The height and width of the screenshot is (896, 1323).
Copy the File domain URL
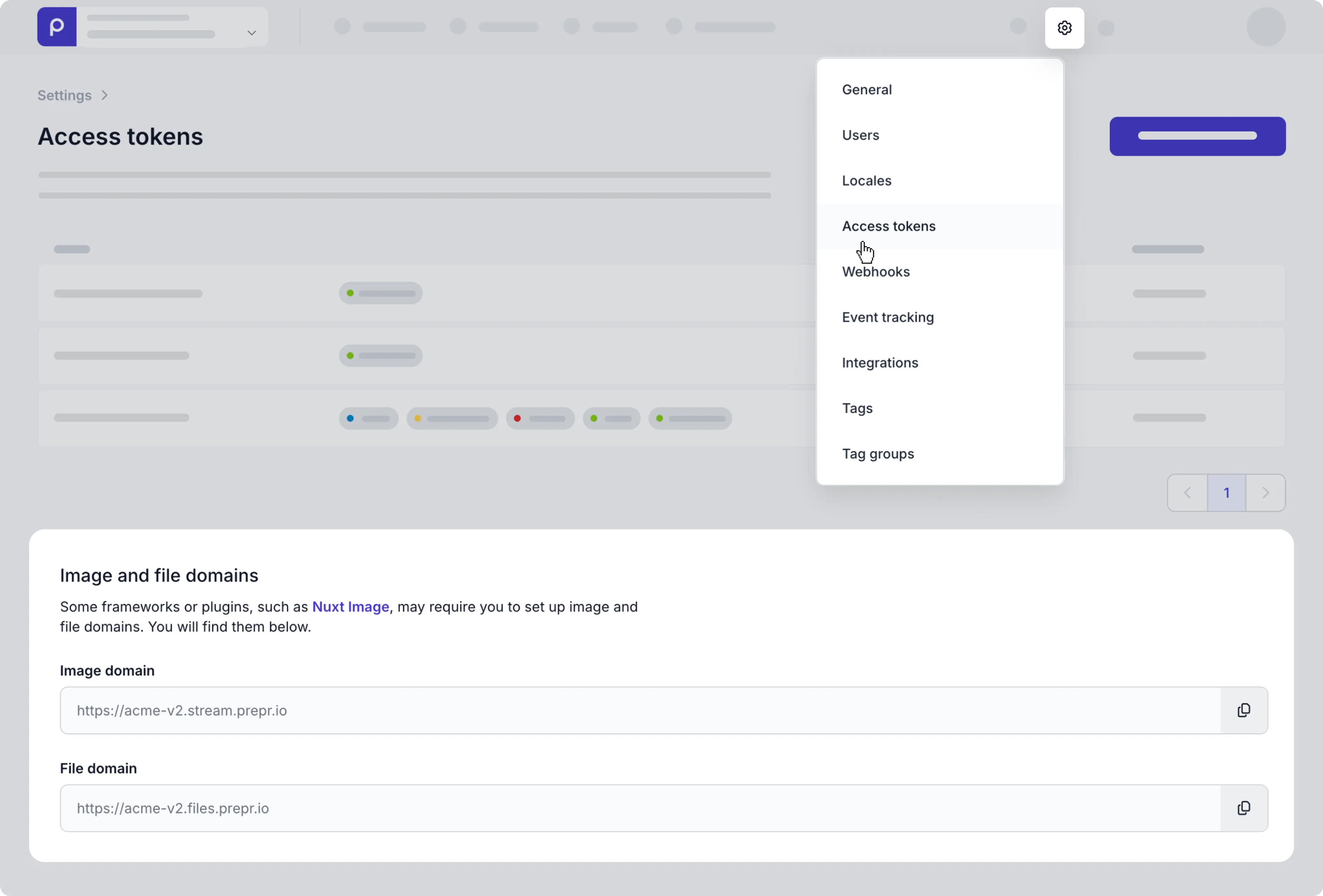coord(1243,809)
